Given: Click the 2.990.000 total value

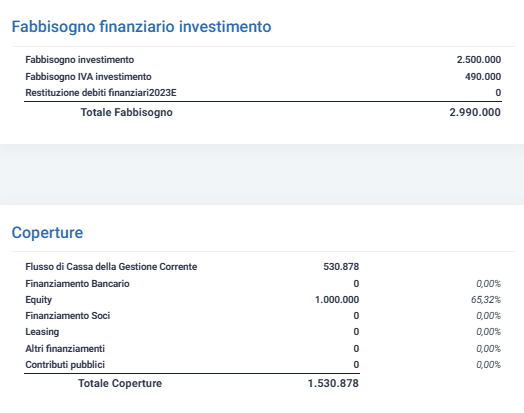Looking at the screenshot, I should (x=475, y=112).
